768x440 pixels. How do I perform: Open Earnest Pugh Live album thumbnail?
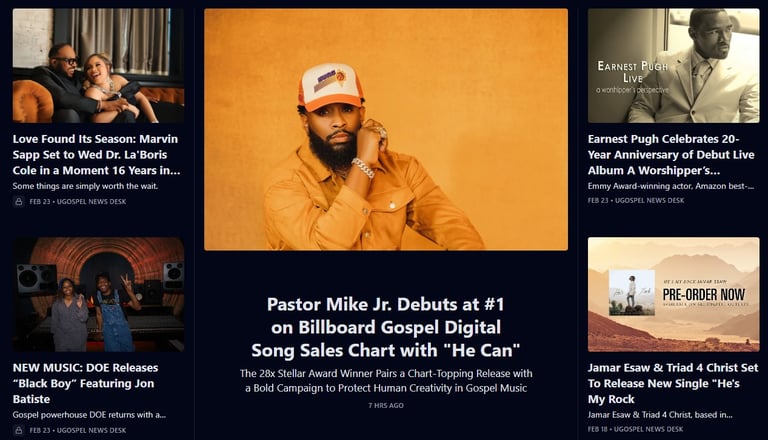[673, 66]
